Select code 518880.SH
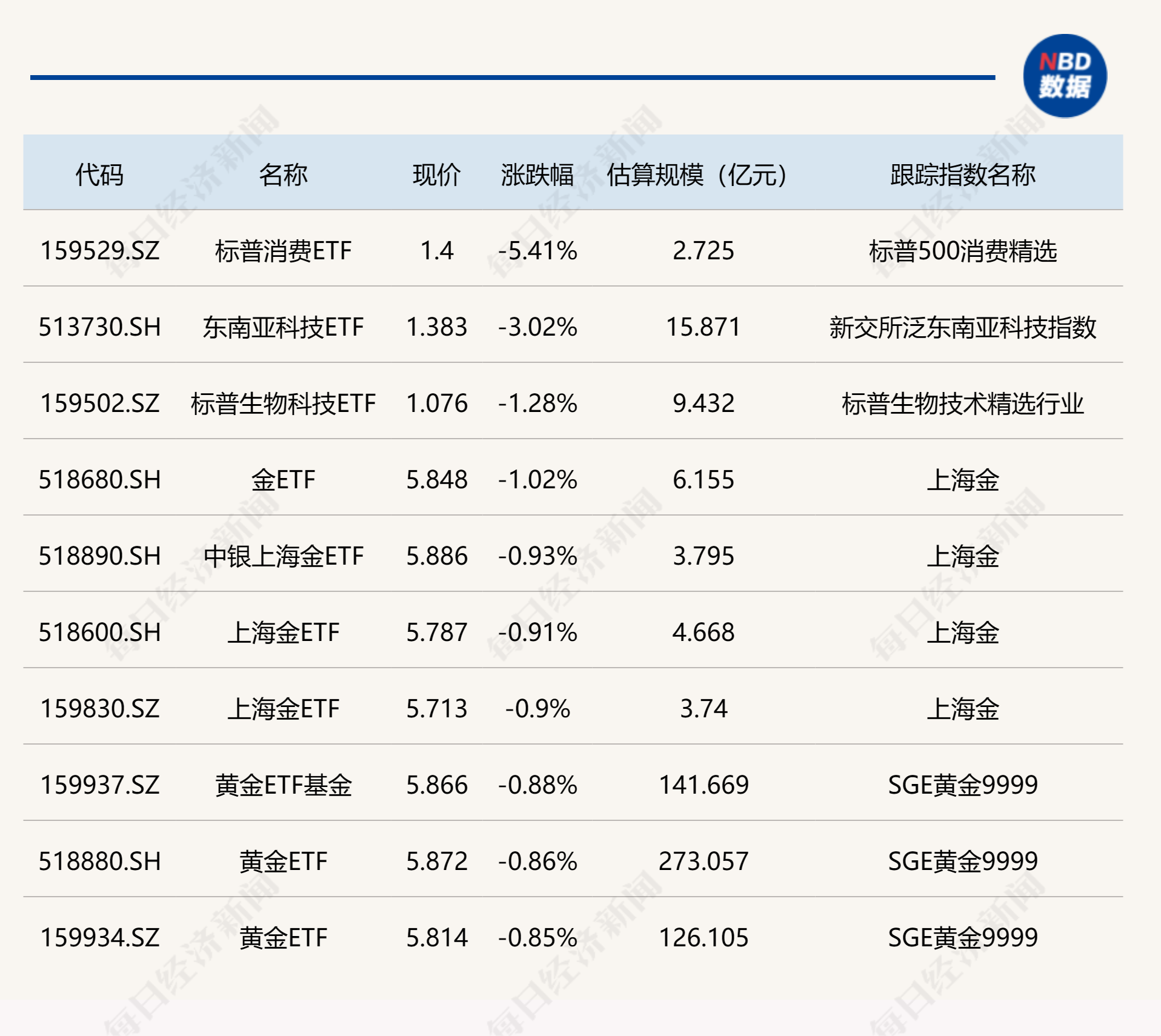Viewport: 1161px width, 1036px height. tap(99, 862)
